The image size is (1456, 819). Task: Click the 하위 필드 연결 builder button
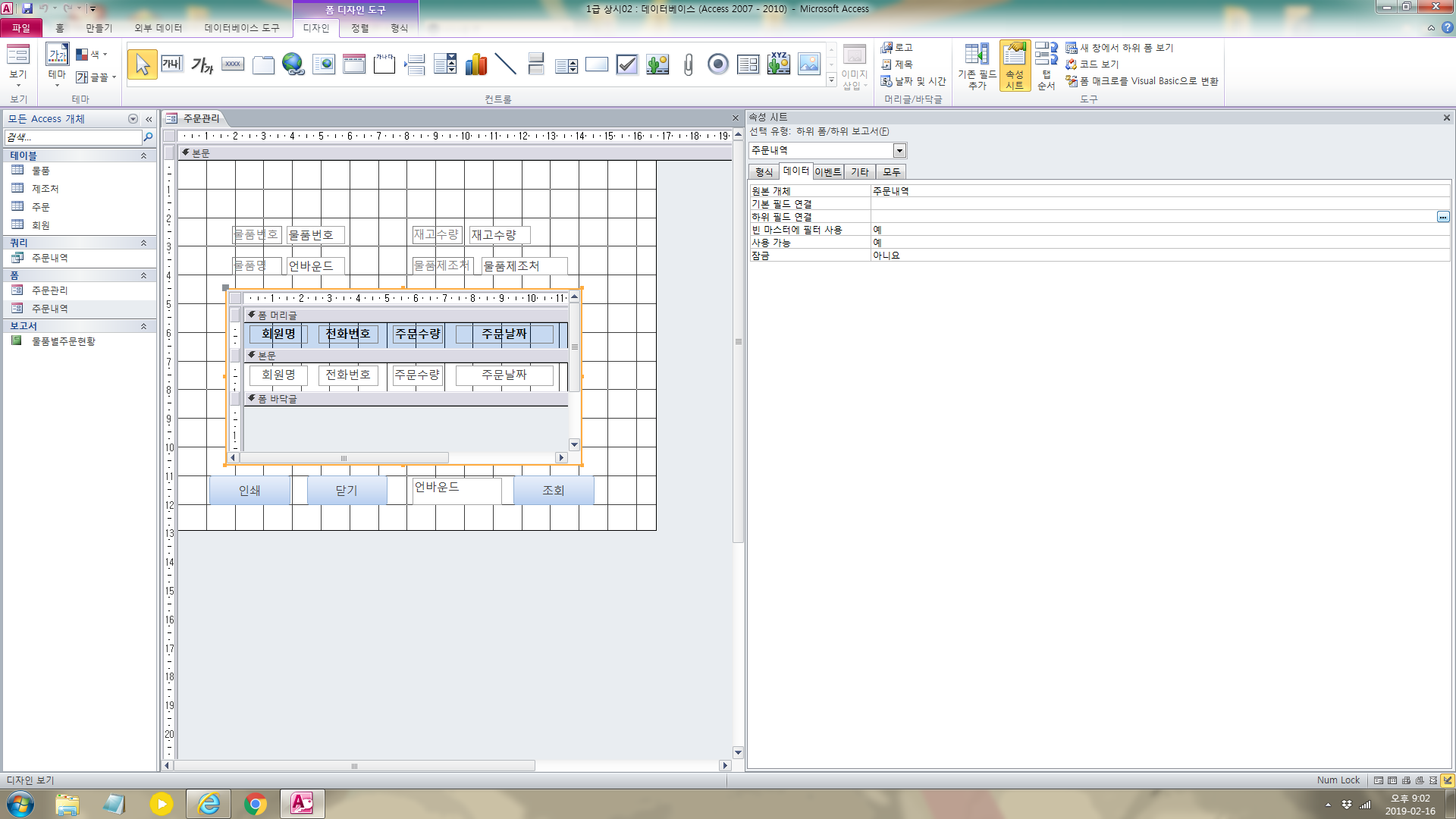(x=1442, y=217)
